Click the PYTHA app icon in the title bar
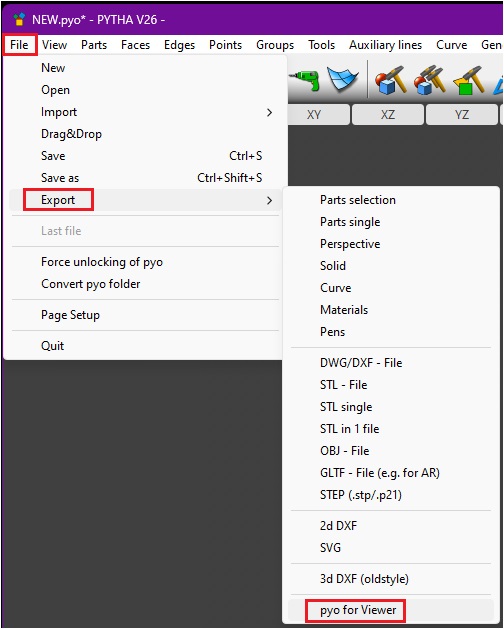The width and height of the screenshot is (504, 629). (x=19, y=19)
